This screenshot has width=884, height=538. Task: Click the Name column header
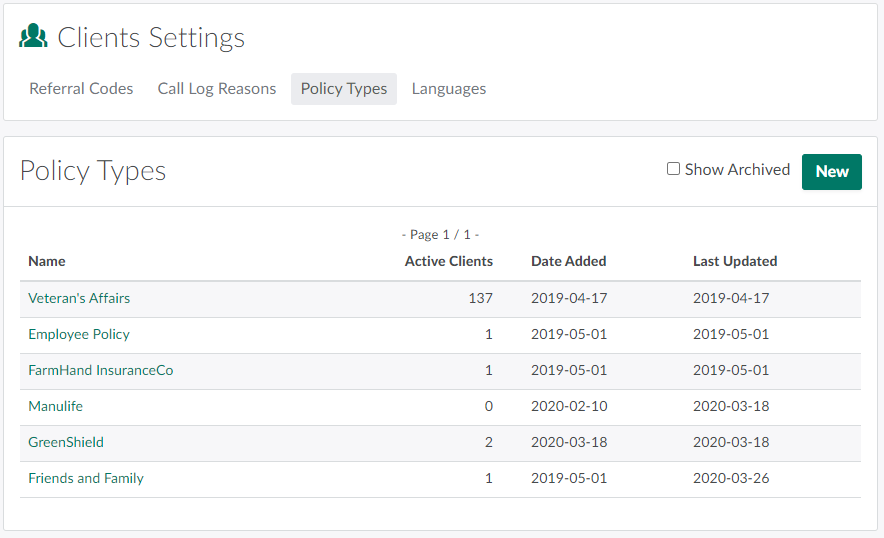[47, 261]
